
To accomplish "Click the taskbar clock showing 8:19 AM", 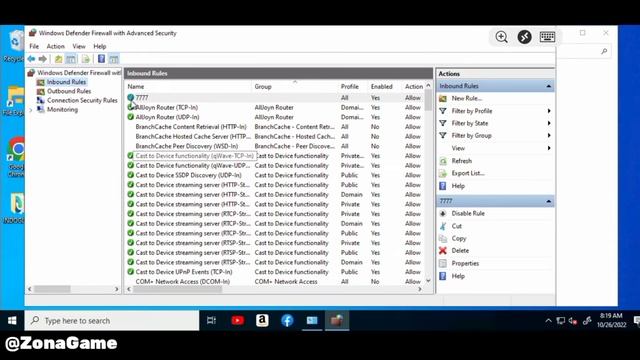I will 611,320.
